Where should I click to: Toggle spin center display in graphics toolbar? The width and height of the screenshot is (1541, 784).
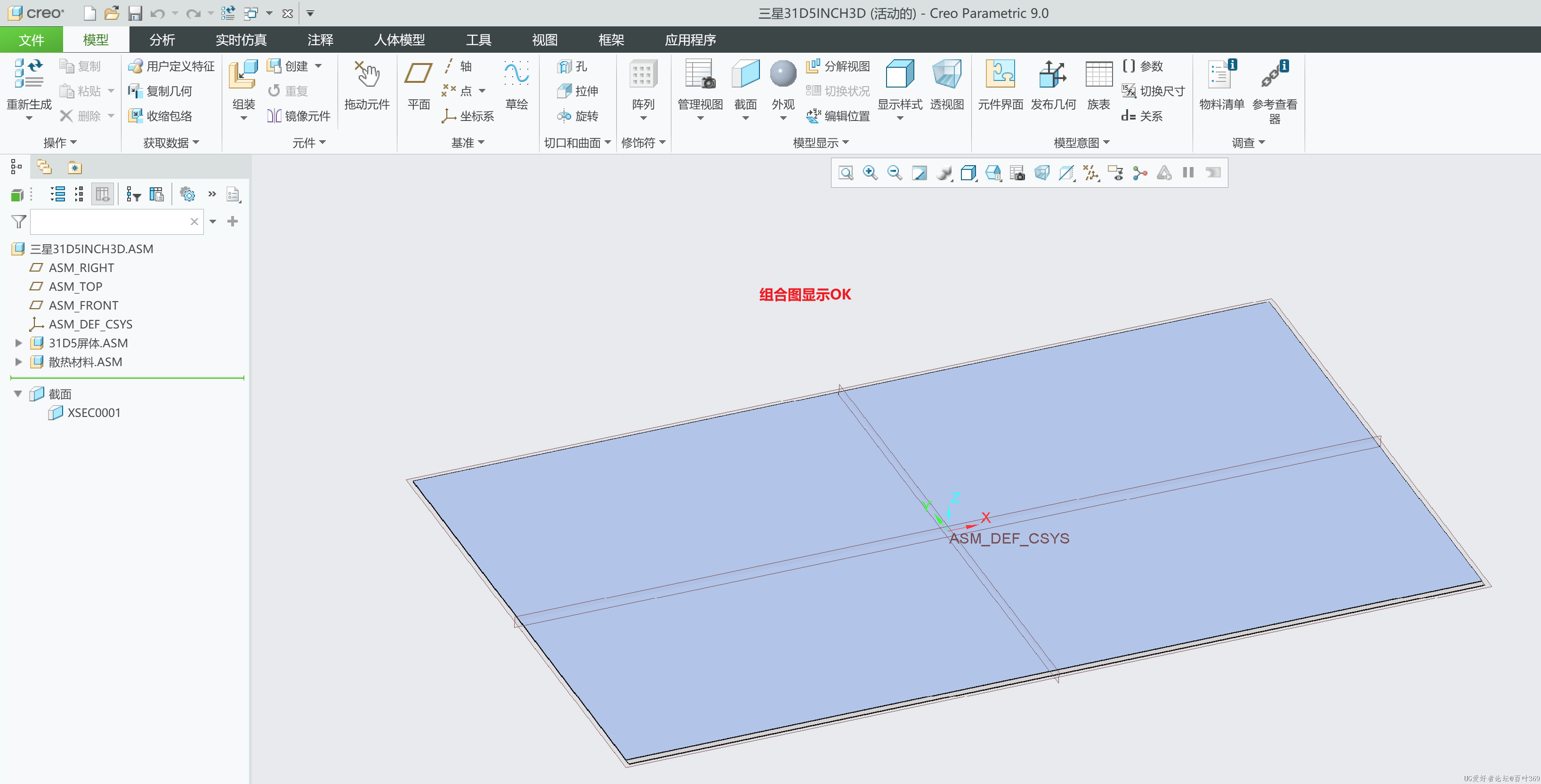coord(1140,173)
